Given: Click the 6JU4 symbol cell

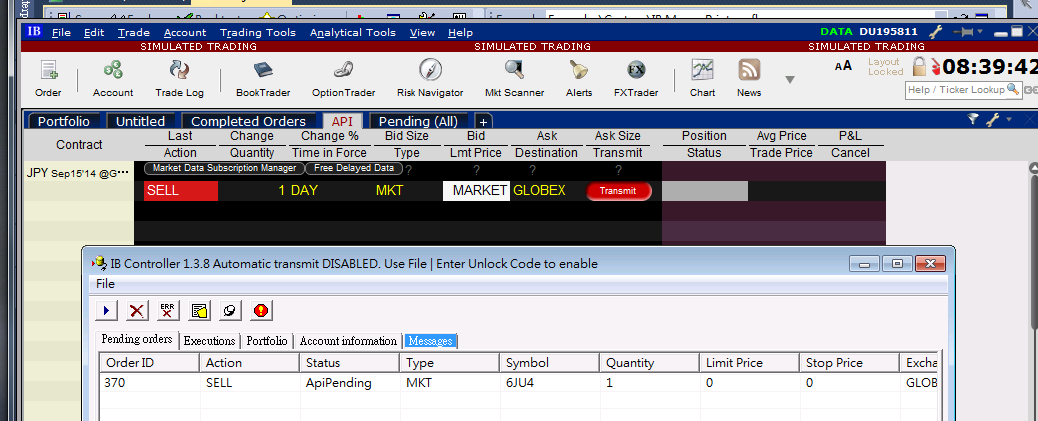Looking at the screenshot, I should pos(549,383).
